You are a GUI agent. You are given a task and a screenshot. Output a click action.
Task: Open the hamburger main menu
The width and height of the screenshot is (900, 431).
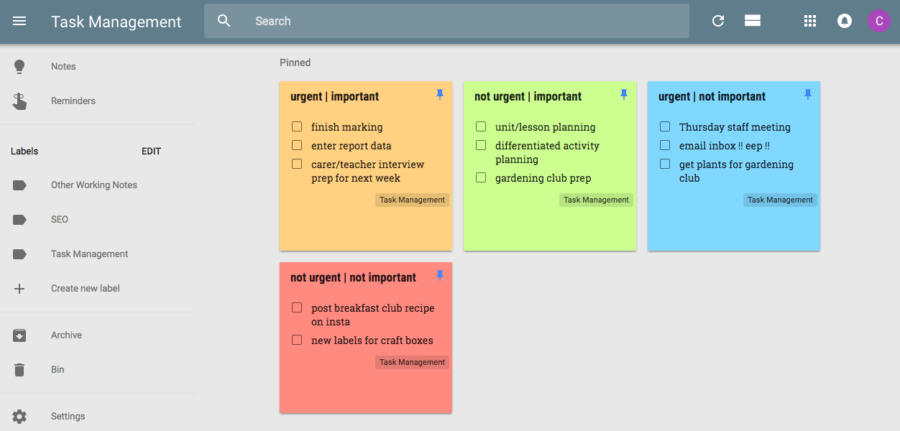20,21
